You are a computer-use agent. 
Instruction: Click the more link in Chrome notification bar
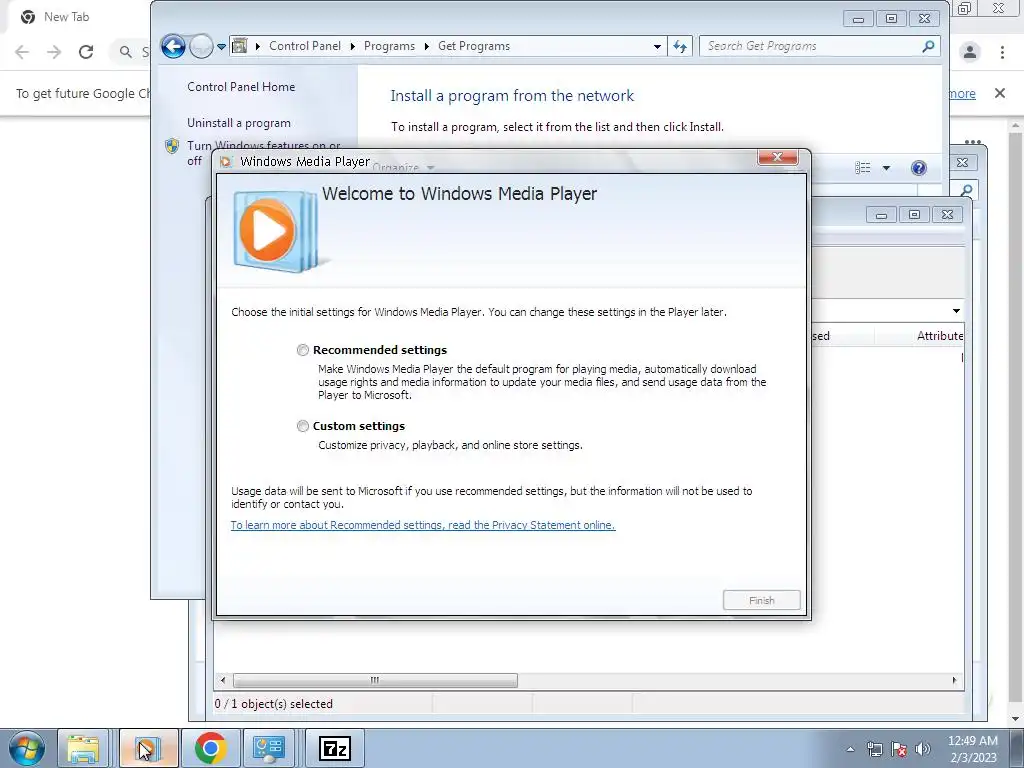coord(962,93)
